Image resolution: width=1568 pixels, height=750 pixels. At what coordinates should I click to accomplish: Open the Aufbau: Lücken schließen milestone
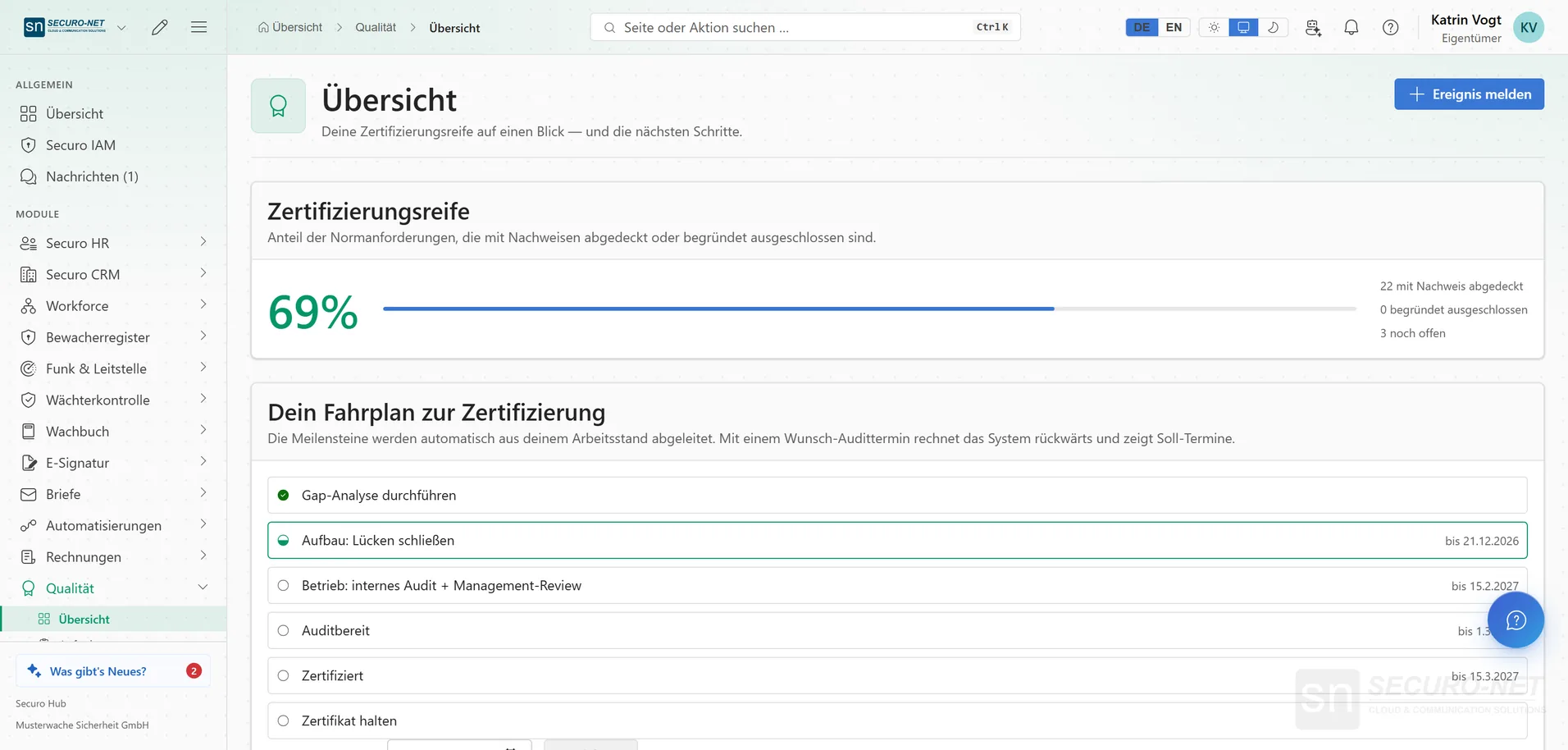(x=897, y=540)
